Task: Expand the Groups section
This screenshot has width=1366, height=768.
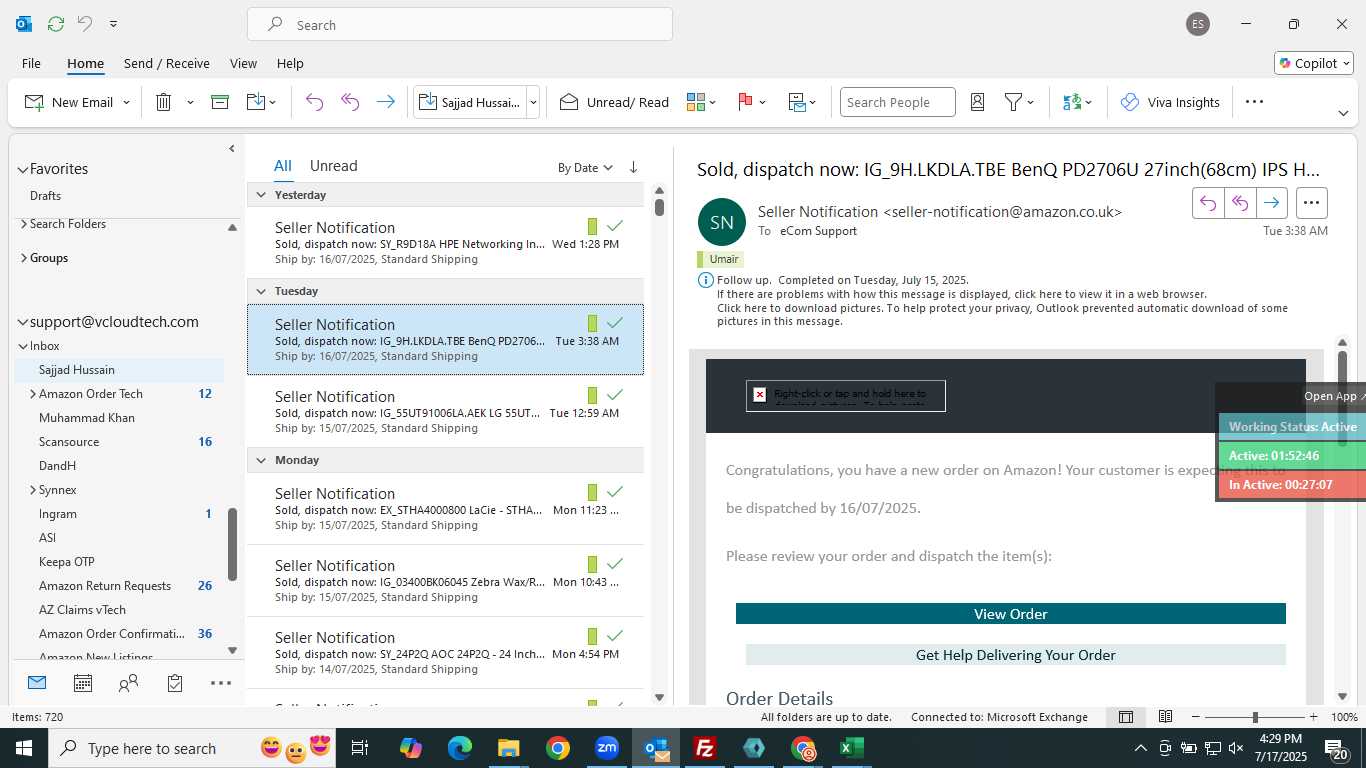Action: click(x=23, y=258)
